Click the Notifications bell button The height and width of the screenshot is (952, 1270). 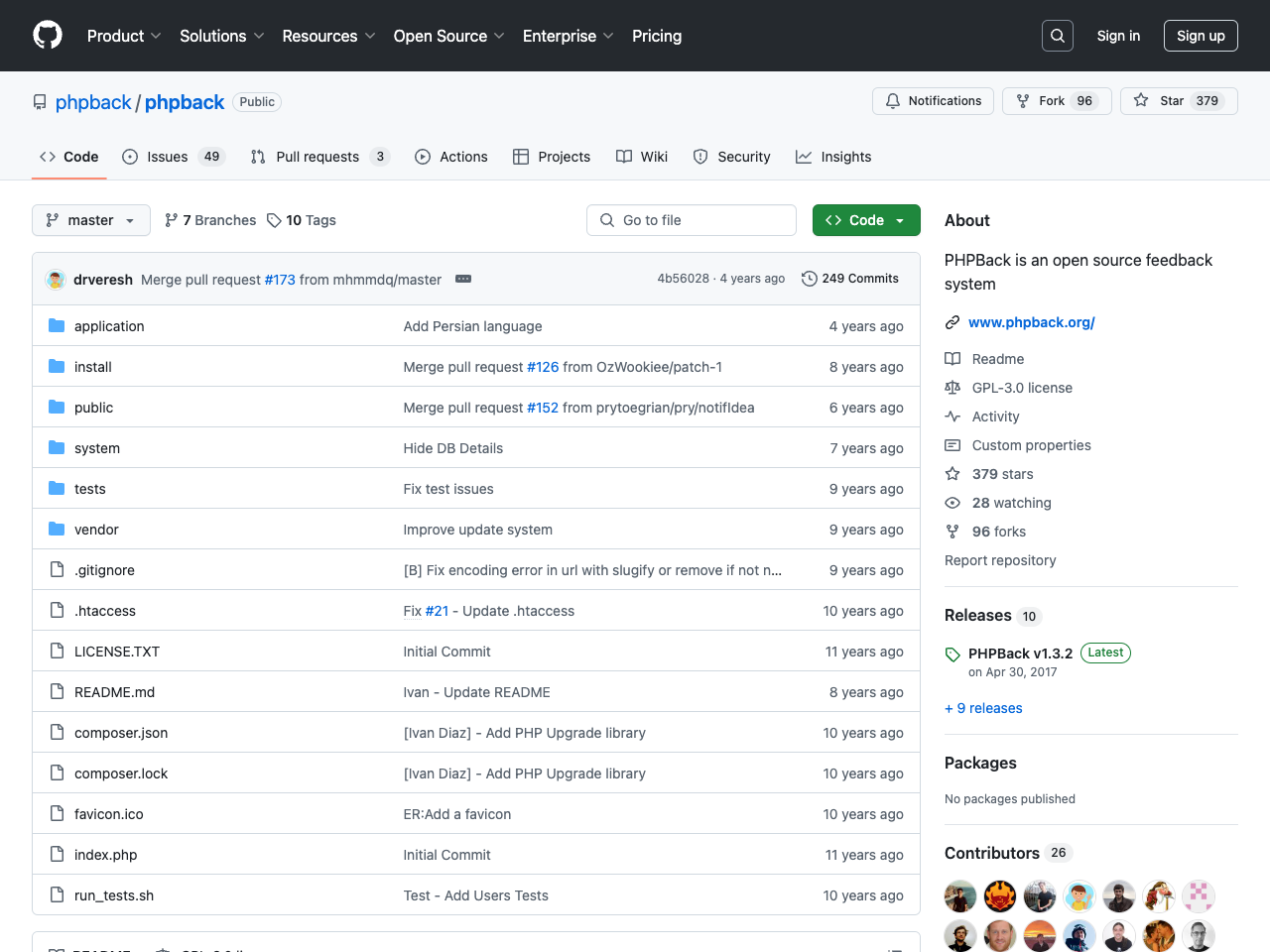pyautogui.click(x=933, y=101)
